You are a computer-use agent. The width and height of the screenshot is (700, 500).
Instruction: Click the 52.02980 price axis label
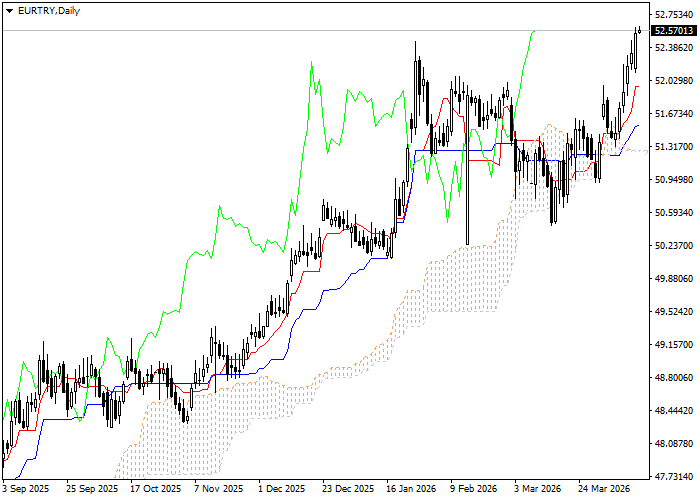coord(673,81)
